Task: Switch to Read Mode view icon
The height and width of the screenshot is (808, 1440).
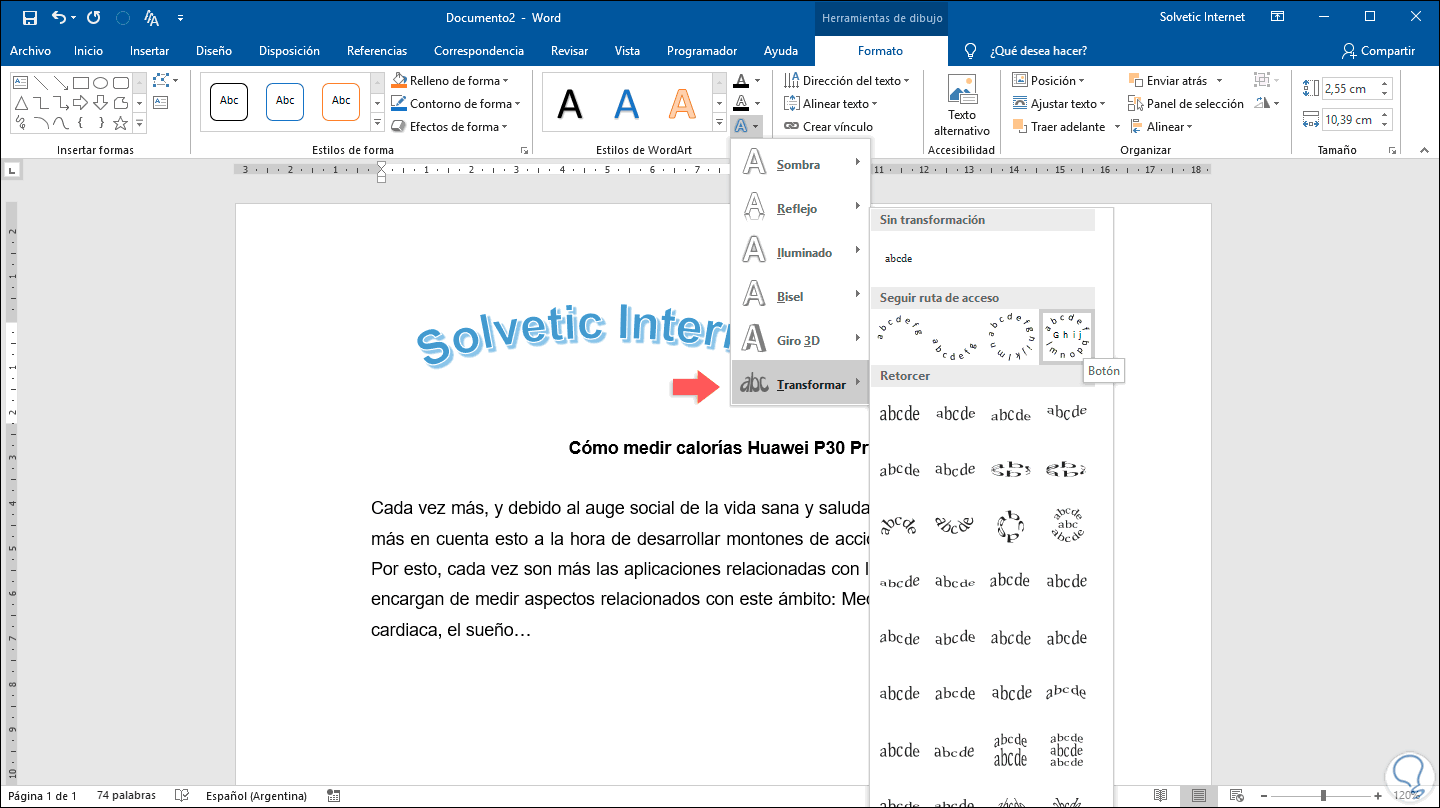Action: (1160, 796)
